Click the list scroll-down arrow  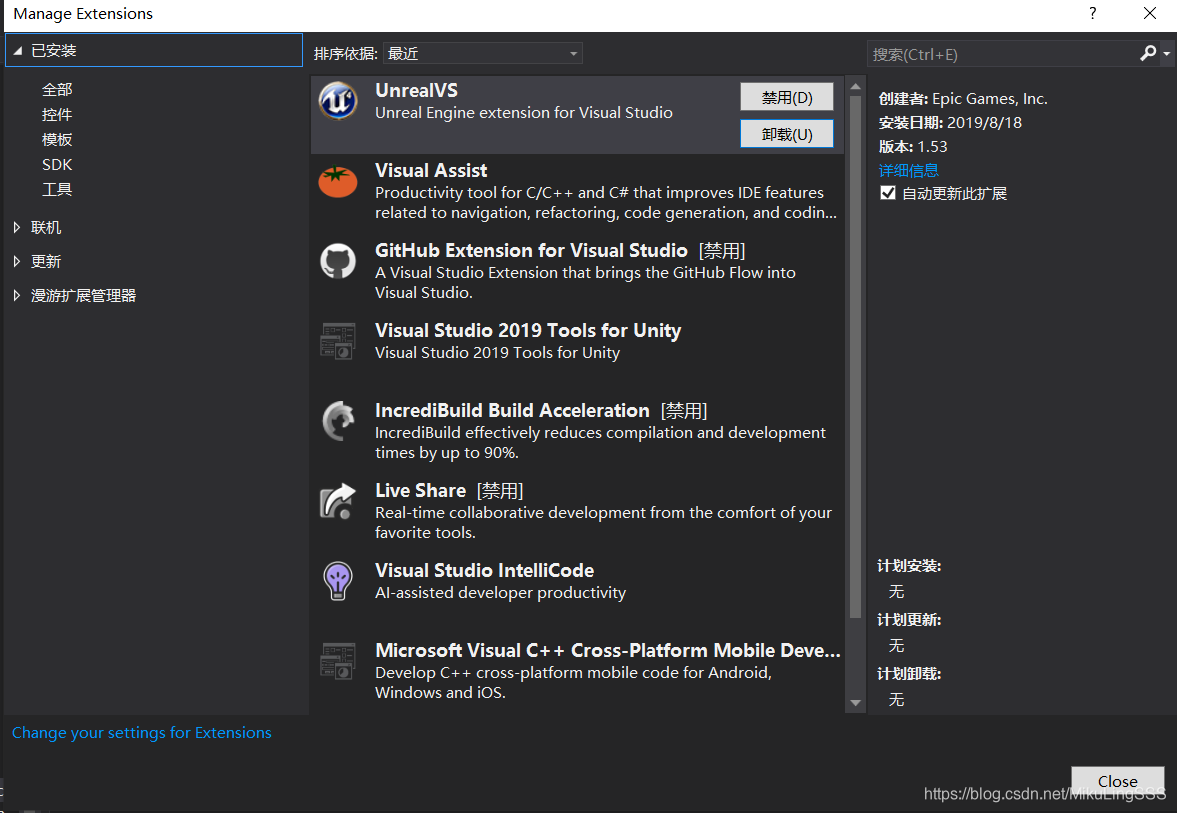coord(855,703)
